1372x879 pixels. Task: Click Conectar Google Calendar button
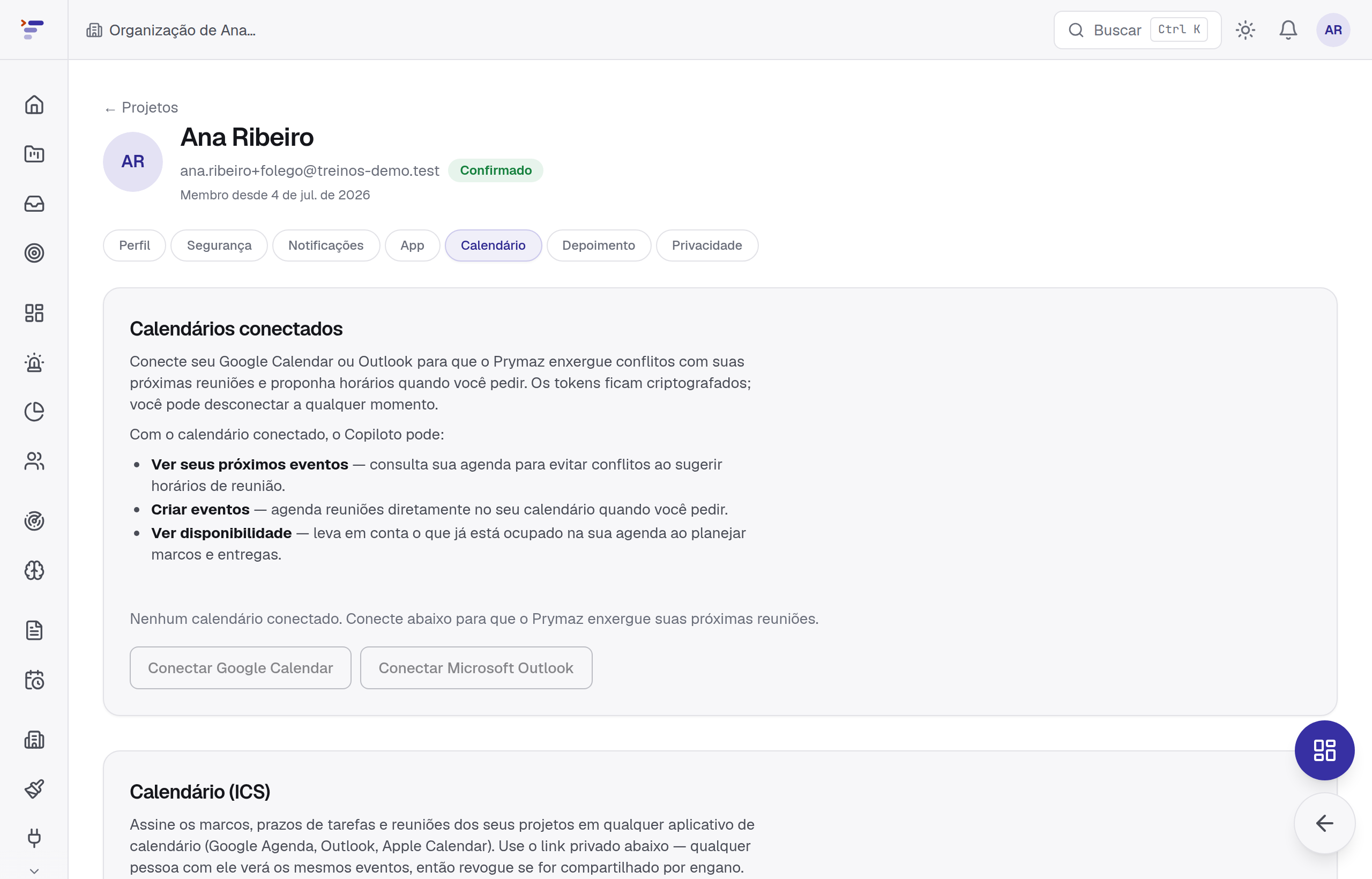[240, 668]
